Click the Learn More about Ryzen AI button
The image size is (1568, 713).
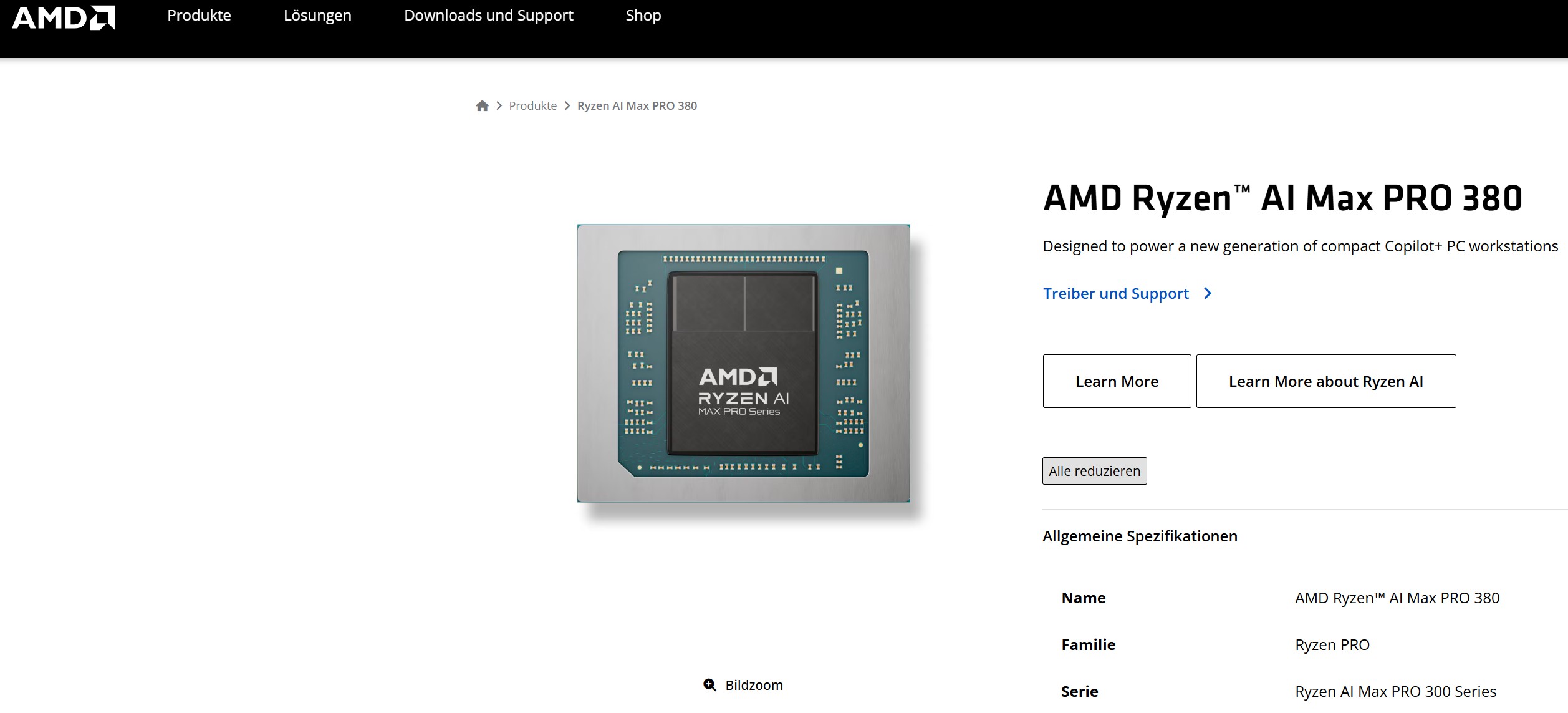(x=1325, y=381)
